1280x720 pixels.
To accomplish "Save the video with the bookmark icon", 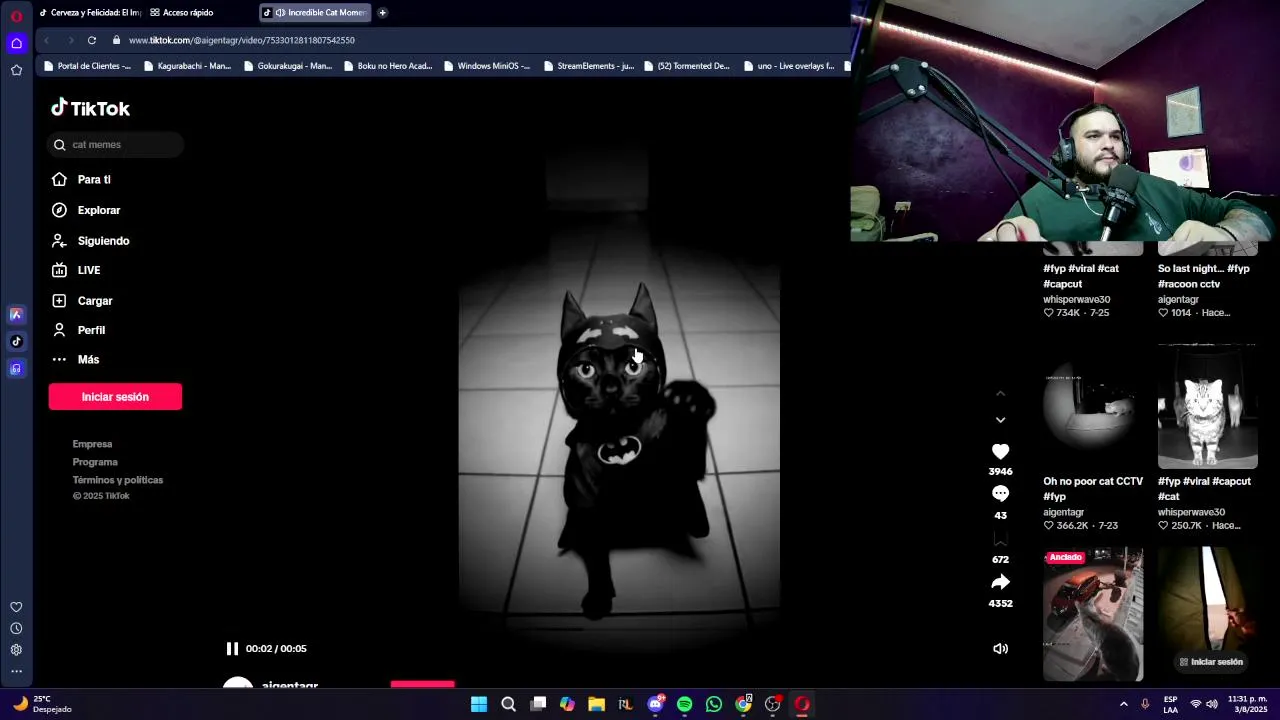I will 1000,539.
